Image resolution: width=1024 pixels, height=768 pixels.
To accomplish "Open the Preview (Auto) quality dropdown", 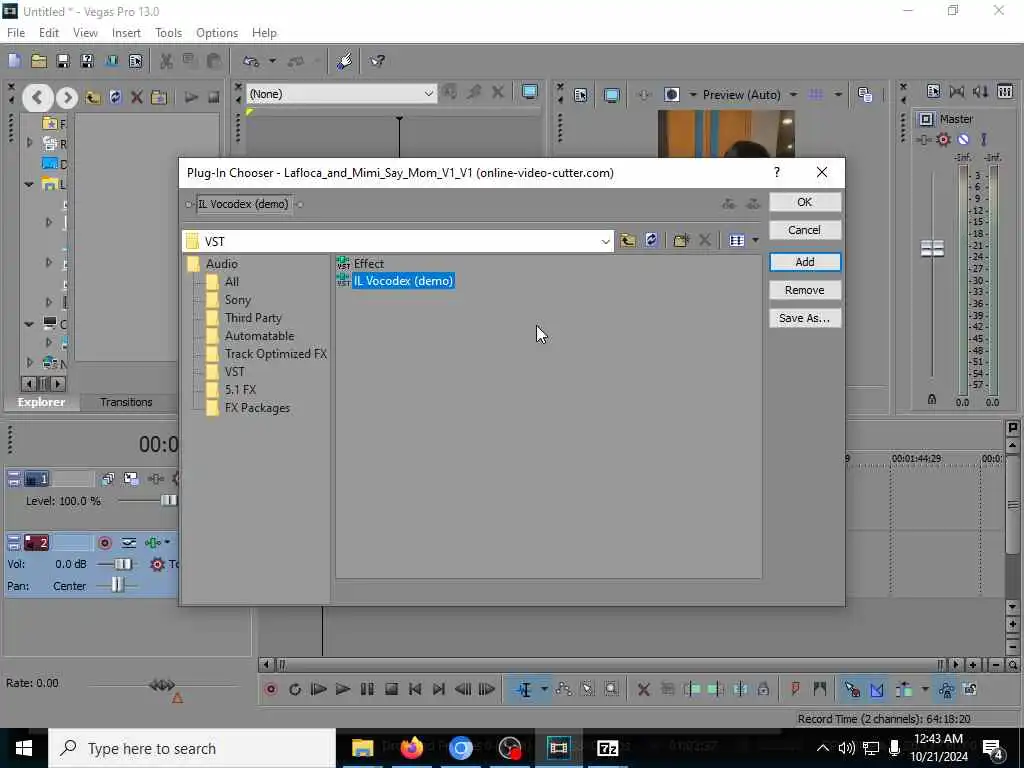I will (x=793, y=95).
